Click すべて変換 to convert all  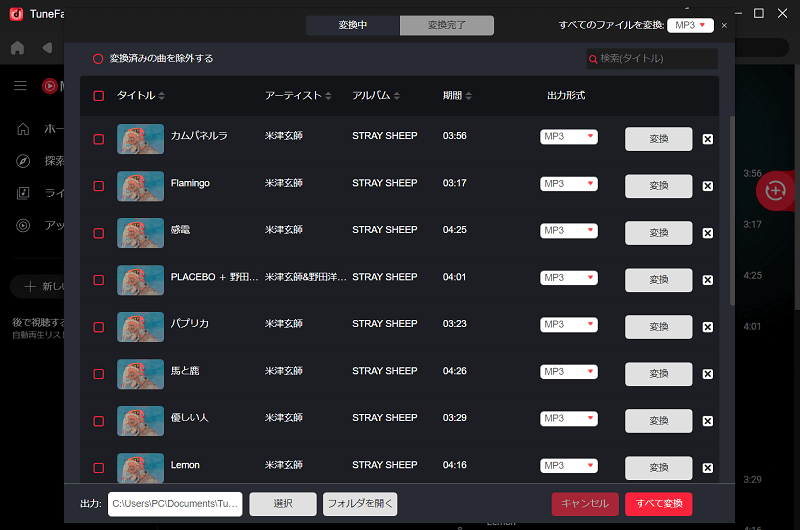click(659, 504)
